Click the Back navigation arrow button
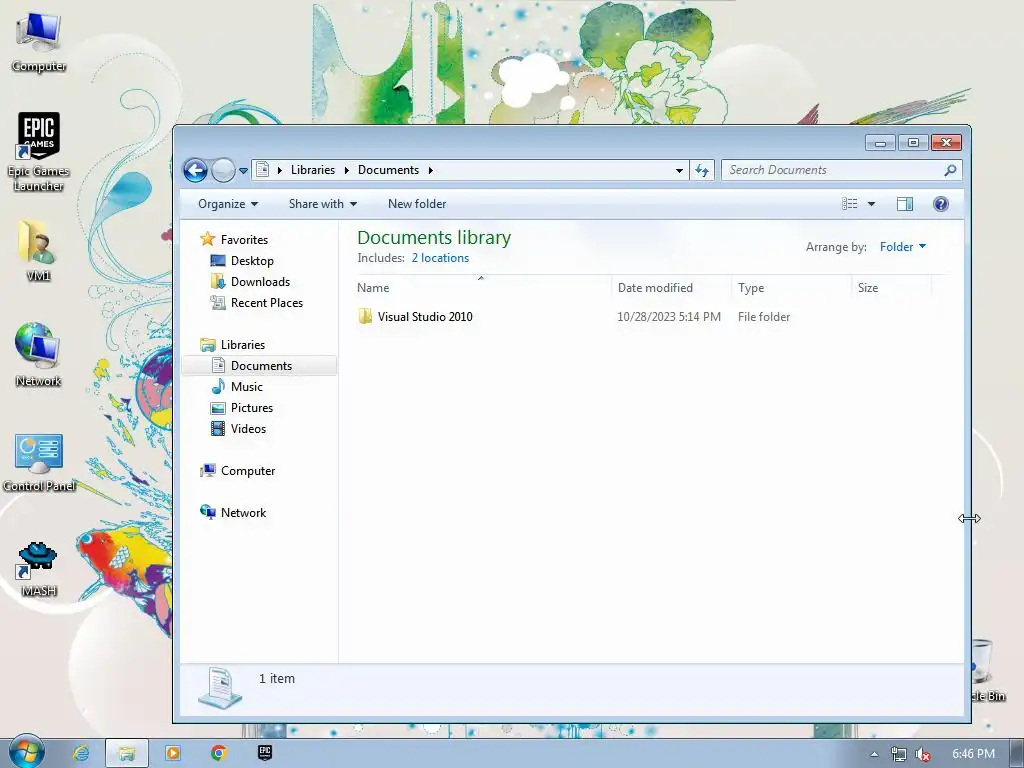 click(195, 170)
